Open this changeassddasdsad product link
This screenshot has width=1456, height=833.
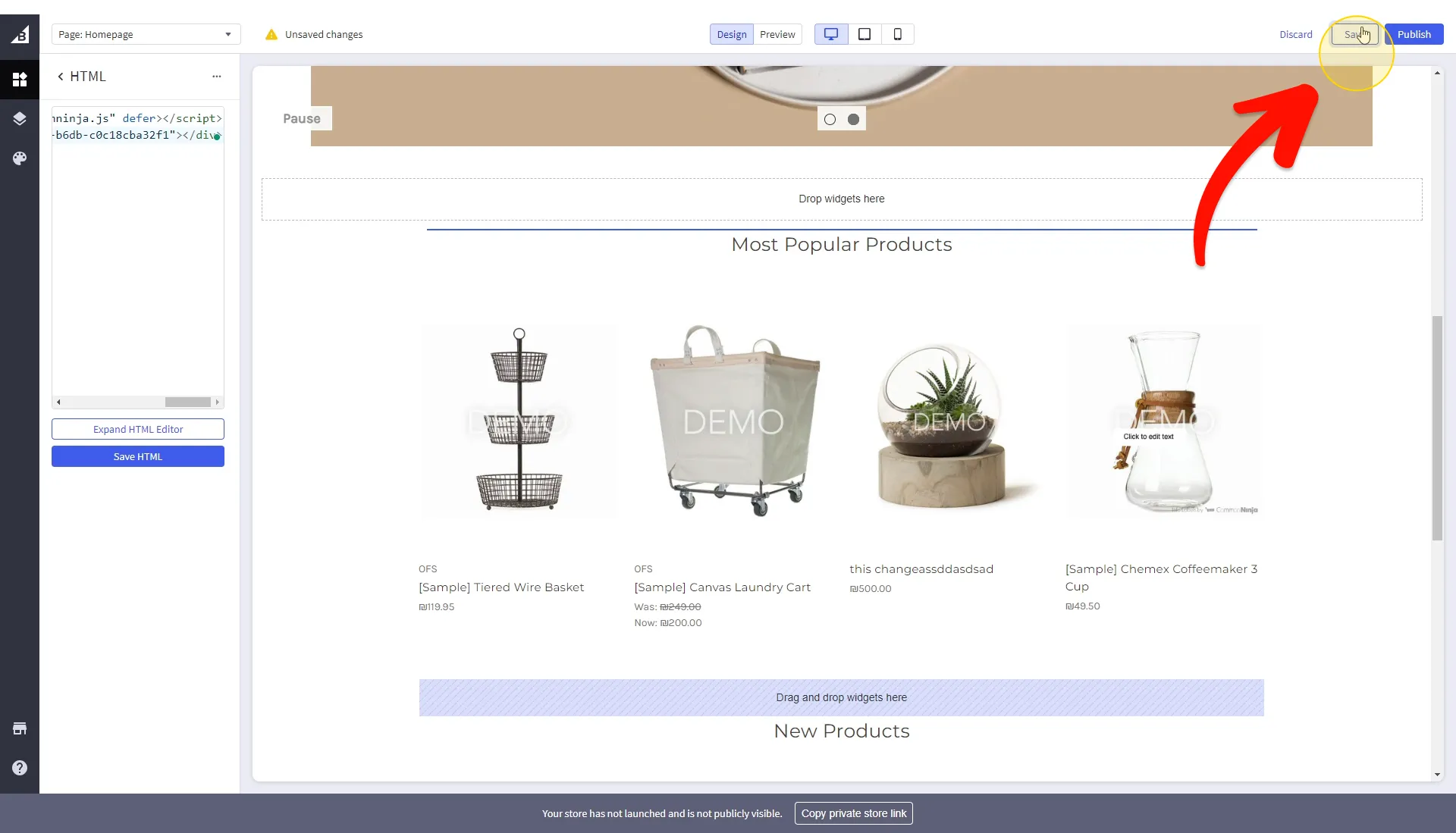click(921, 569)
